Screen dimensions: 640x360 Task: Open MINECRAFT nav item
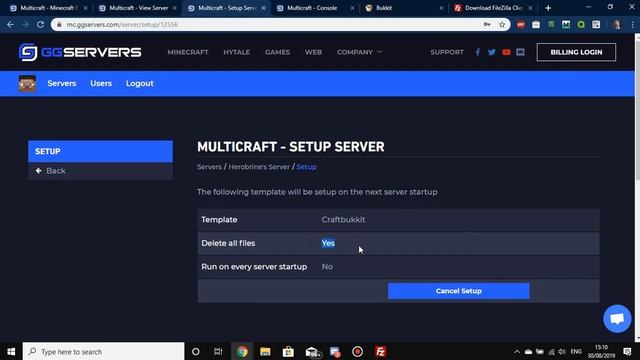(x=188, y=52)
